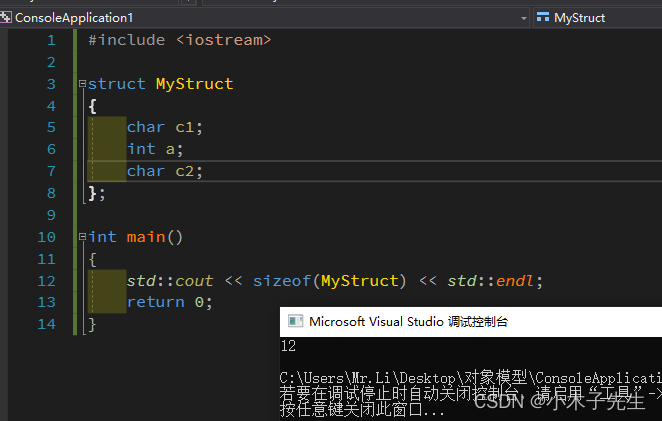This screenshot has width=662, height=421.
Task: Click the console output value 12
Action: pos(288,346)
